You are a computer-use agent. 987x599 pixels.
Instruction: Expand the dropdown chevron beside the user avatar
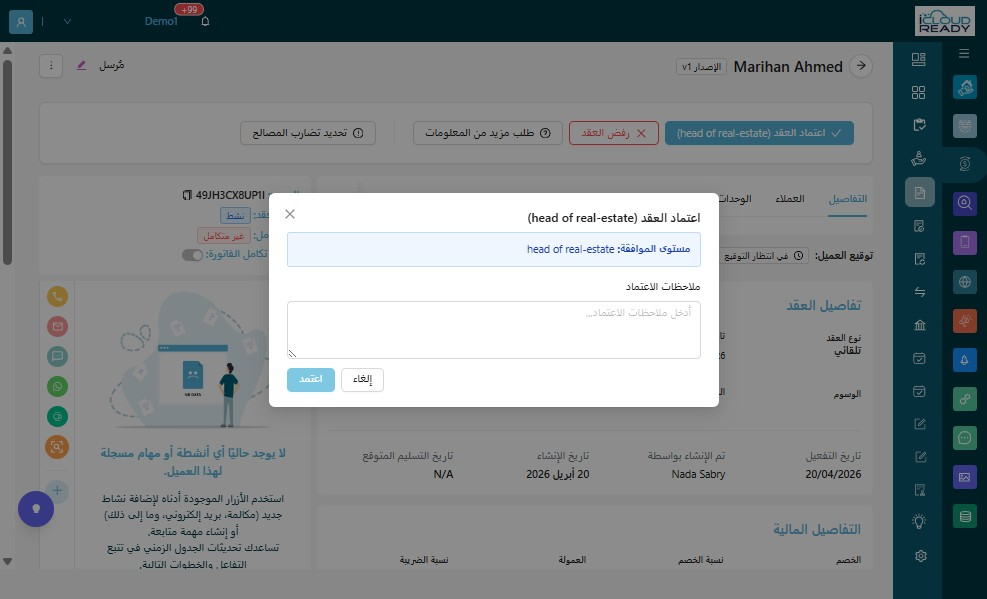[x=67, y=21]
